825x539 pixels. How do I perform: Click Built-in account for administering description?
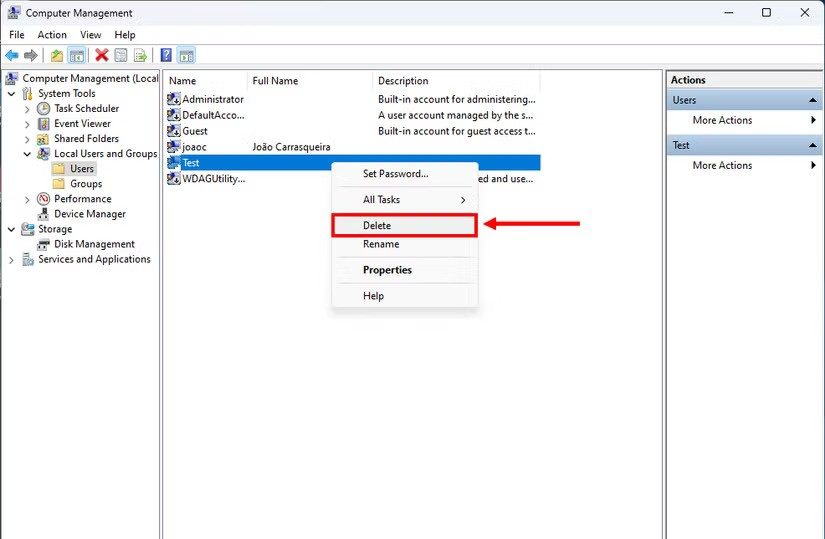point(457,99)
